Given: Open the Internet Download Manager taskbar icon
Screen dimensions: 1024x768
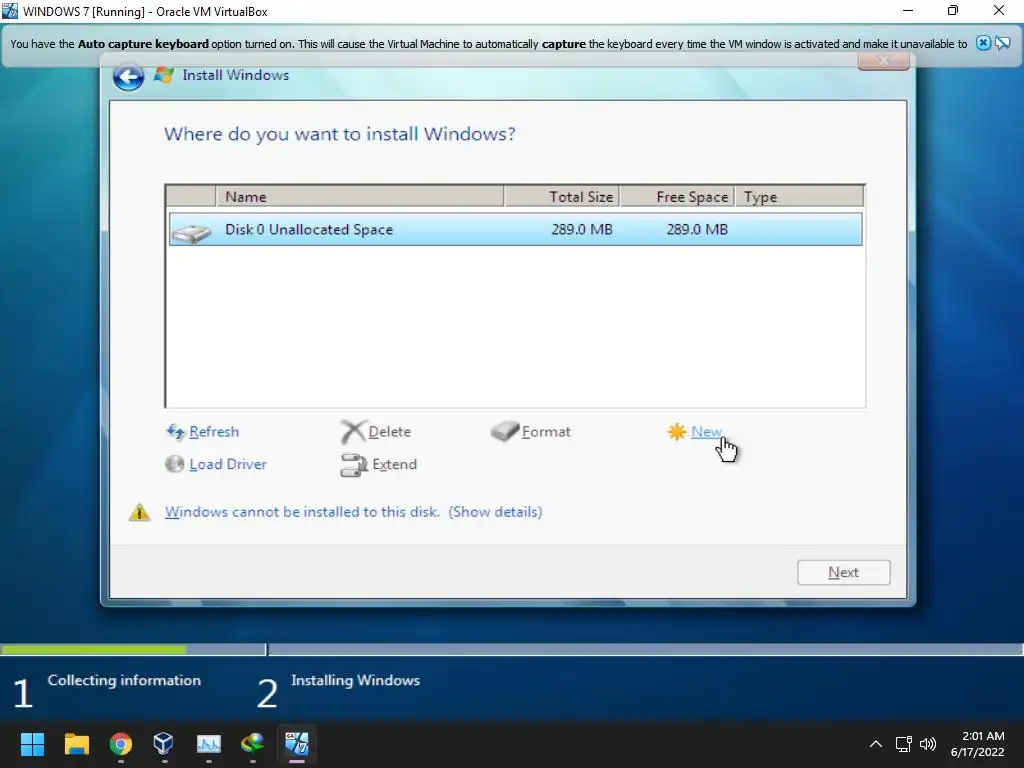Looking at the screenshot, I should click(252, 743).
